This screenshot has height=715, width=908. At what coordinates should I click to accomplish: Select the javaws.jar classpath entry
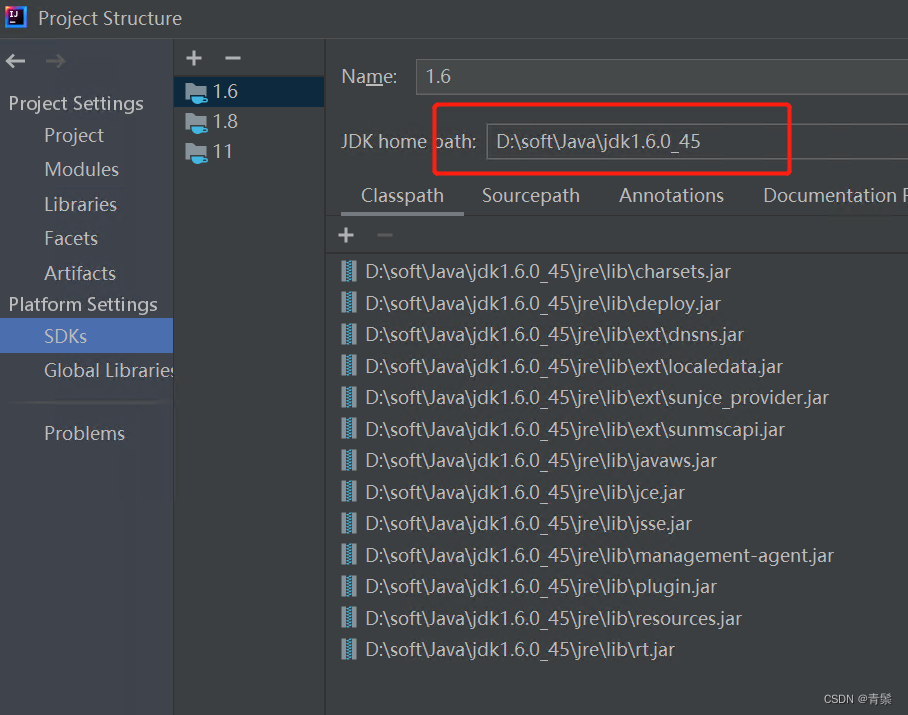541,461
